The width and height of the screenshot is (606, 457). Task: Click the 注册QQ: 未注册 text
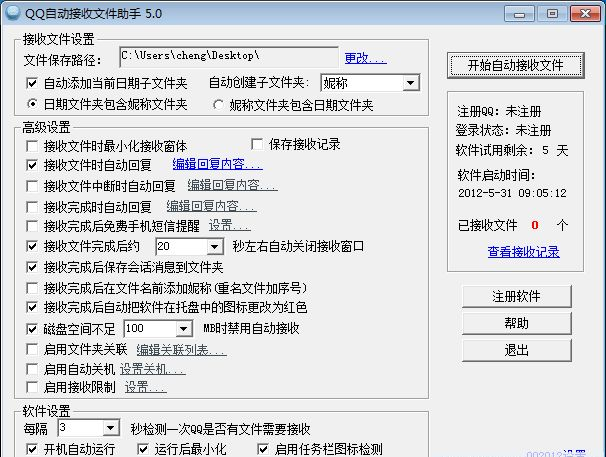click(x=499, y=111)
